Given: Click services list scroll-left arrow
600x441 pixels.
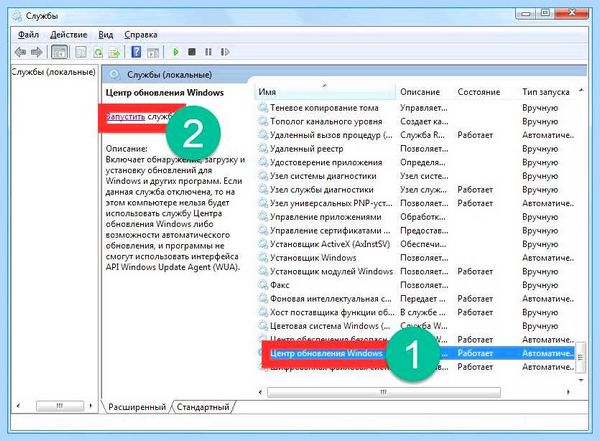Looking at the screenshot, I should [x=261, y=392].
